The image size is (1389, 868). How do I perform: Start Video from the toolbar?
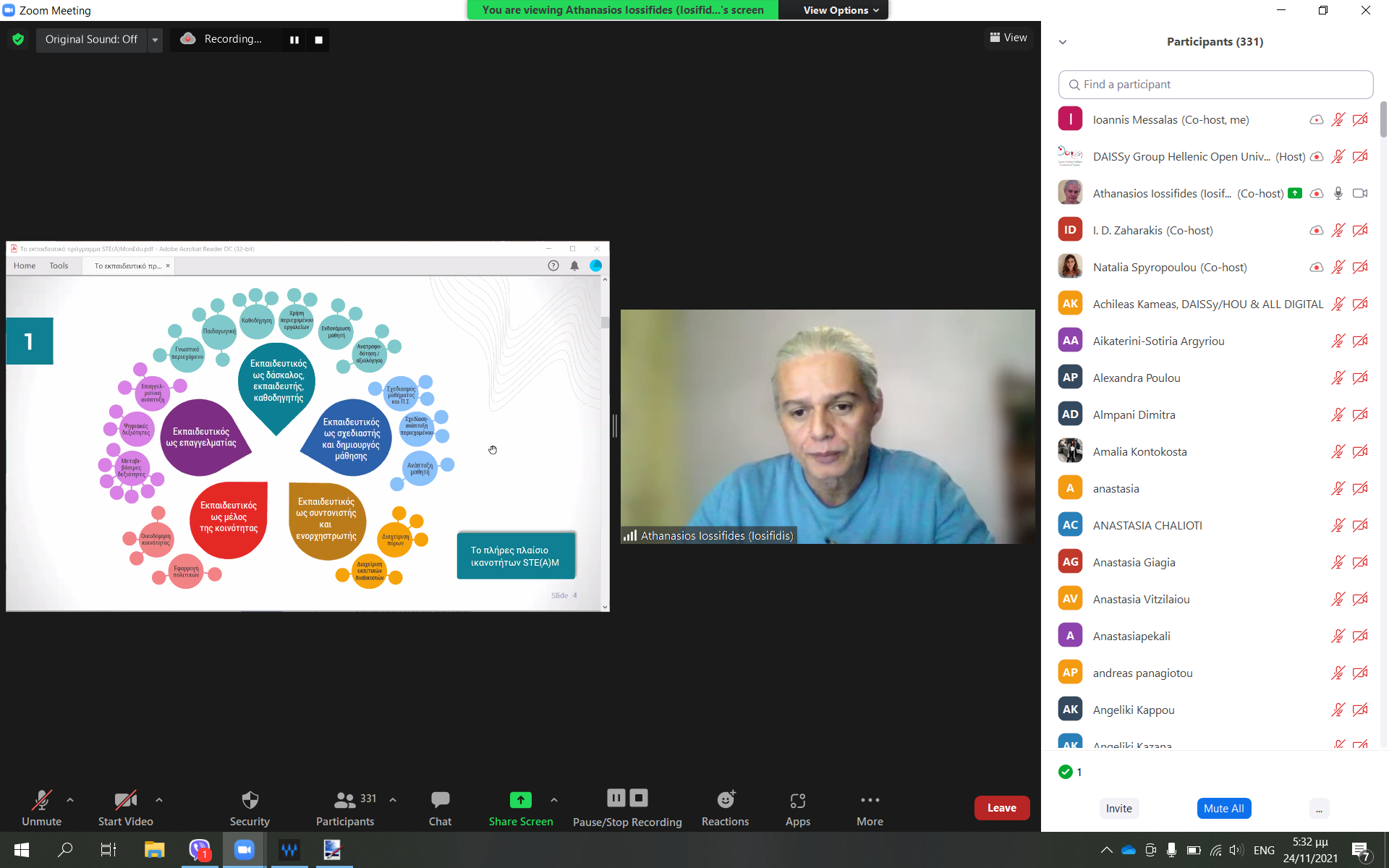tap(125, 800)
